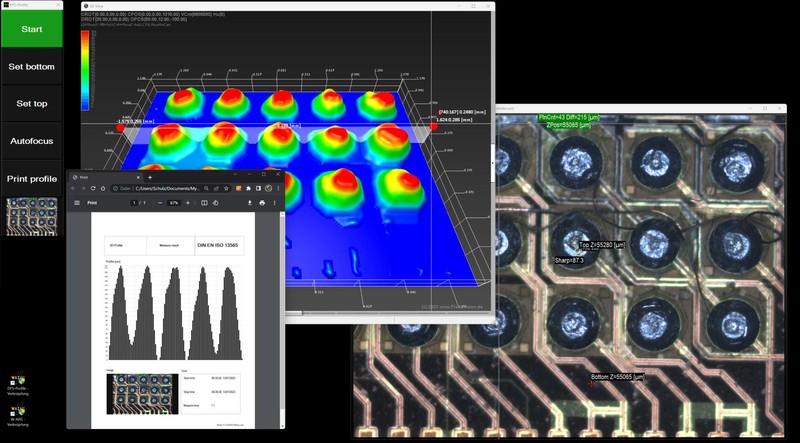Open a new browser tab

tap(150, 177)
